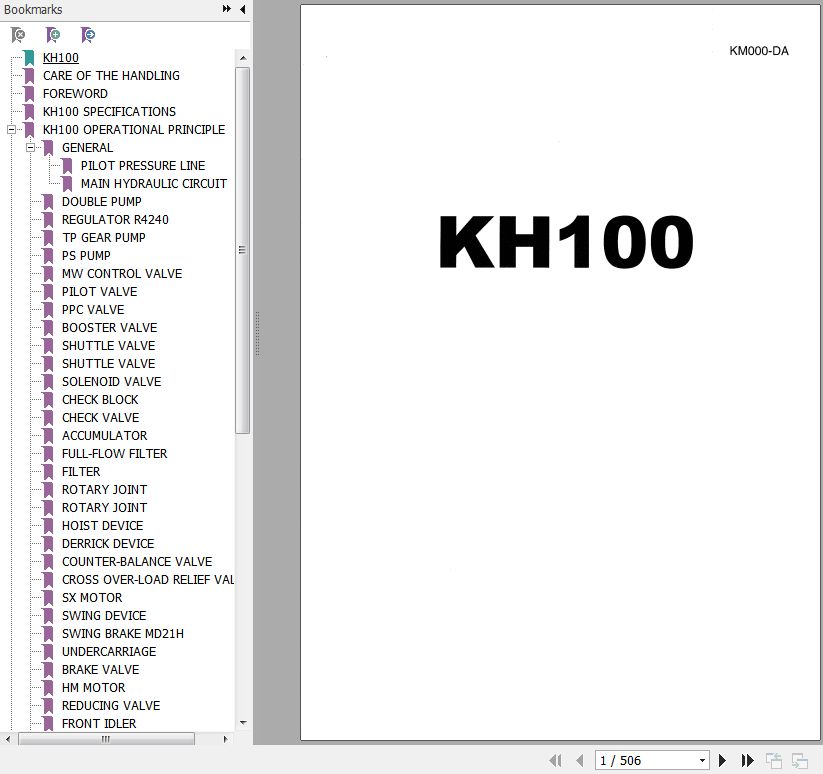Screen dimensions: 823x774
Task: Open the page number dropdown
Action: [703, 761]
